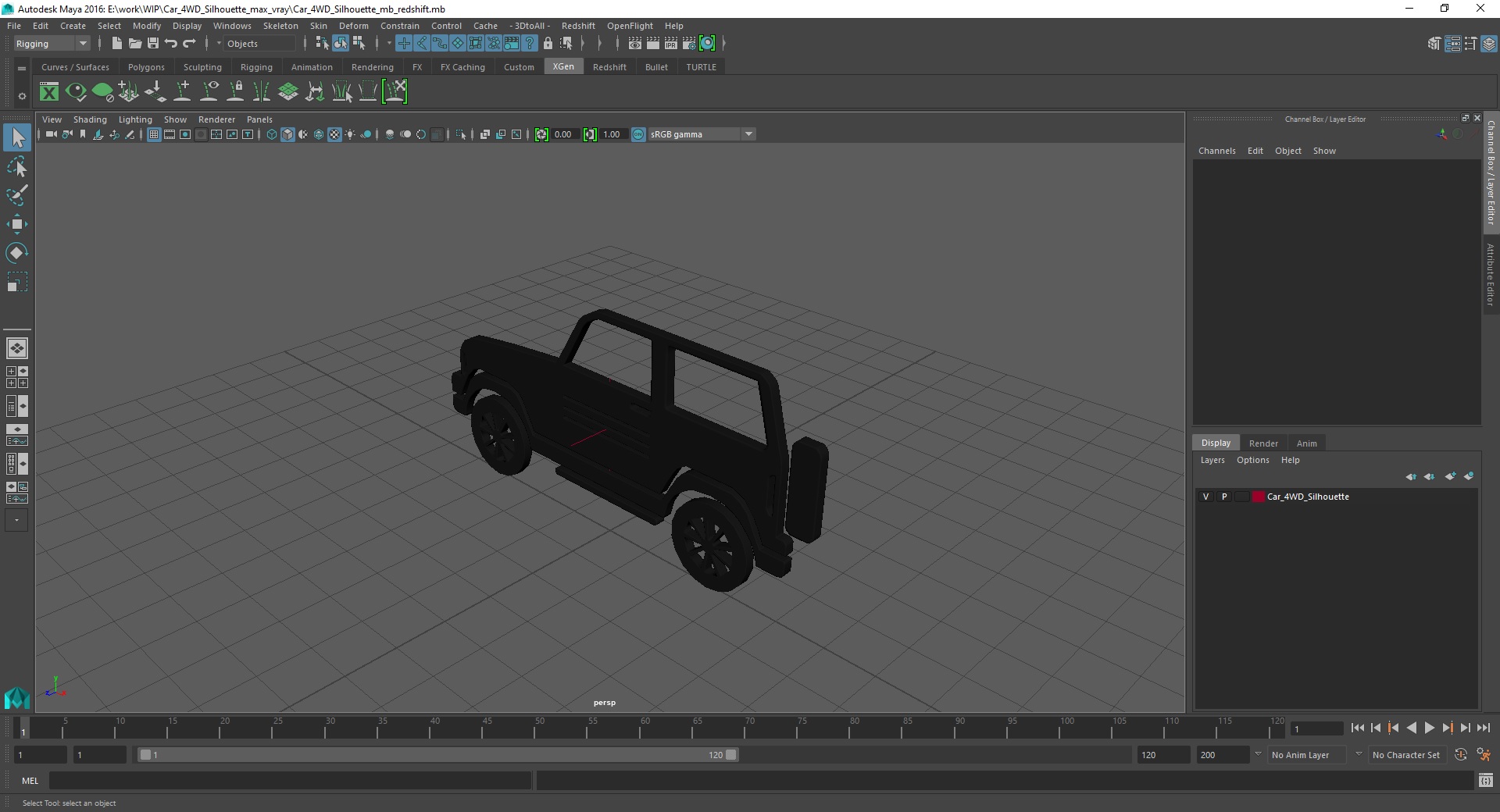Open the Skeleton menu in menu bar
The image size is (1500, 812).
pos(280,26)
